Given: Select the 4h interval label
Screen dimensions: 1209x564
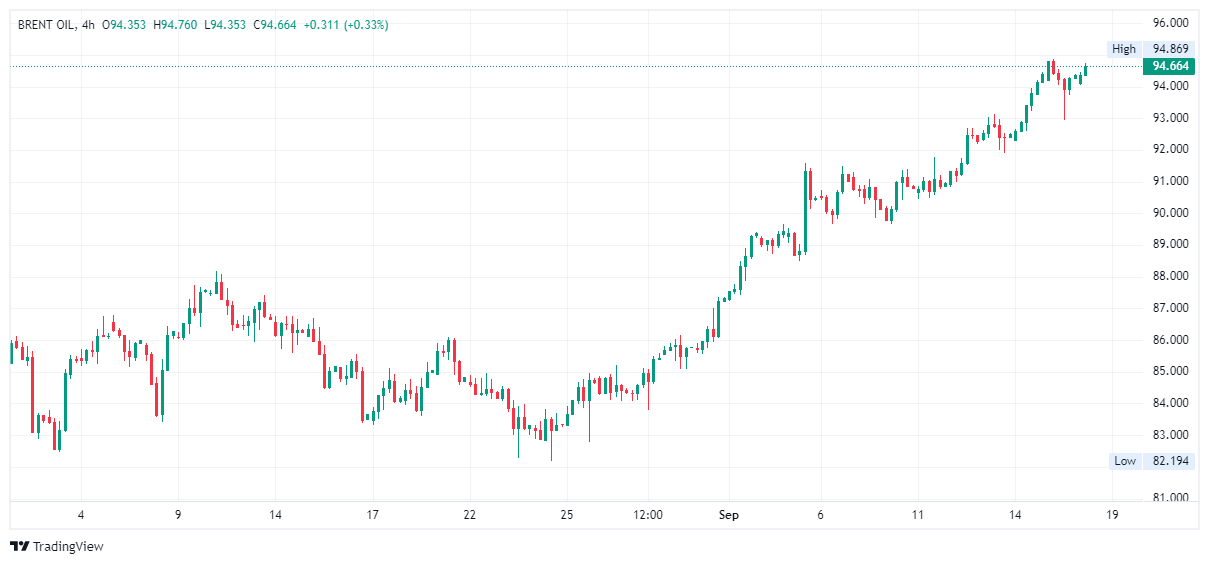Looking at the screenshot, I should 89,24.
